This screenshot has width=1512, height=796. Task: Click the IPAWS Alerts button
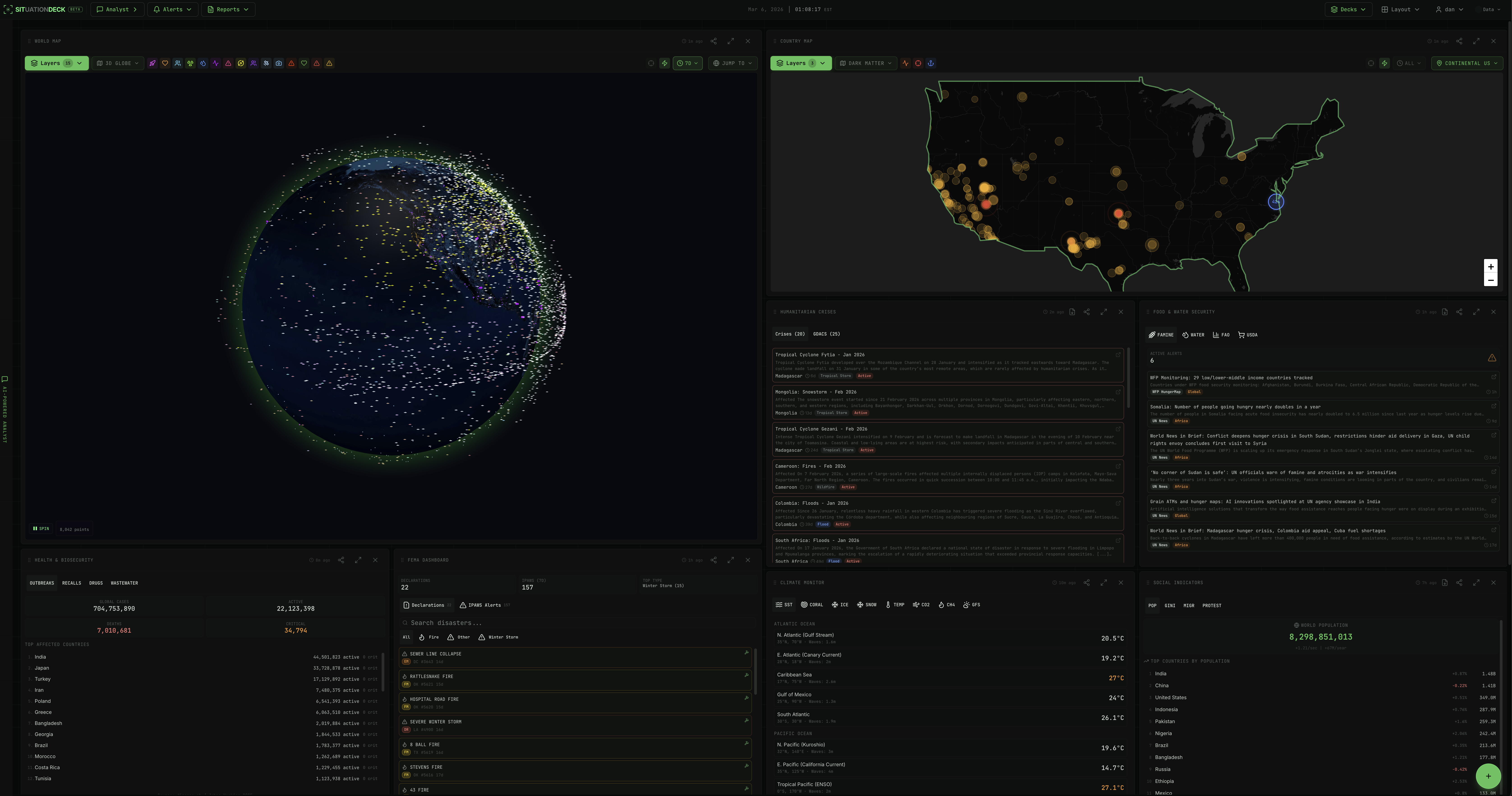click(484, 605)
